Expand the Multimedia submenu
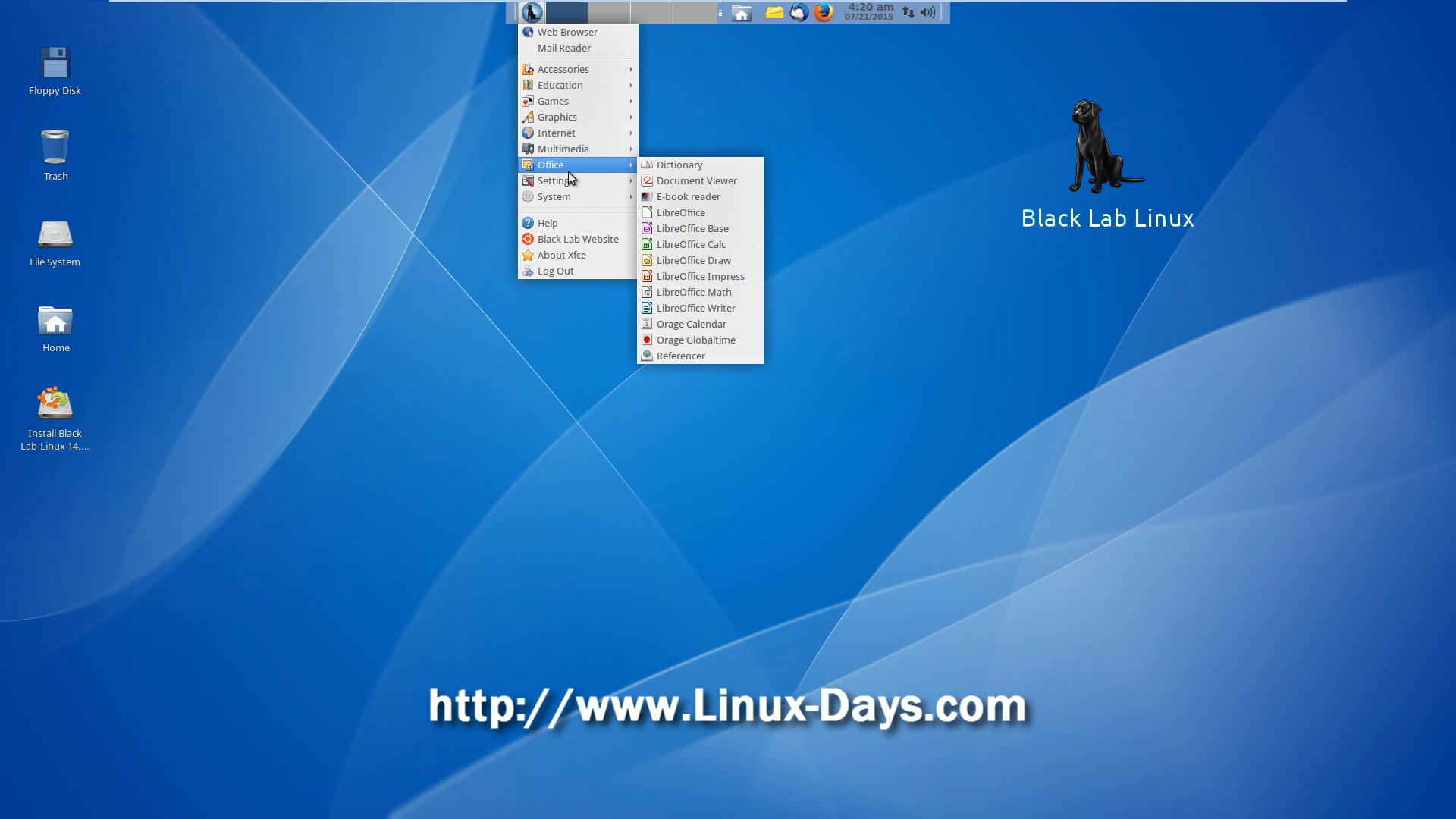The height and width of the screenshot is (819, 1456). pos(578,149)
